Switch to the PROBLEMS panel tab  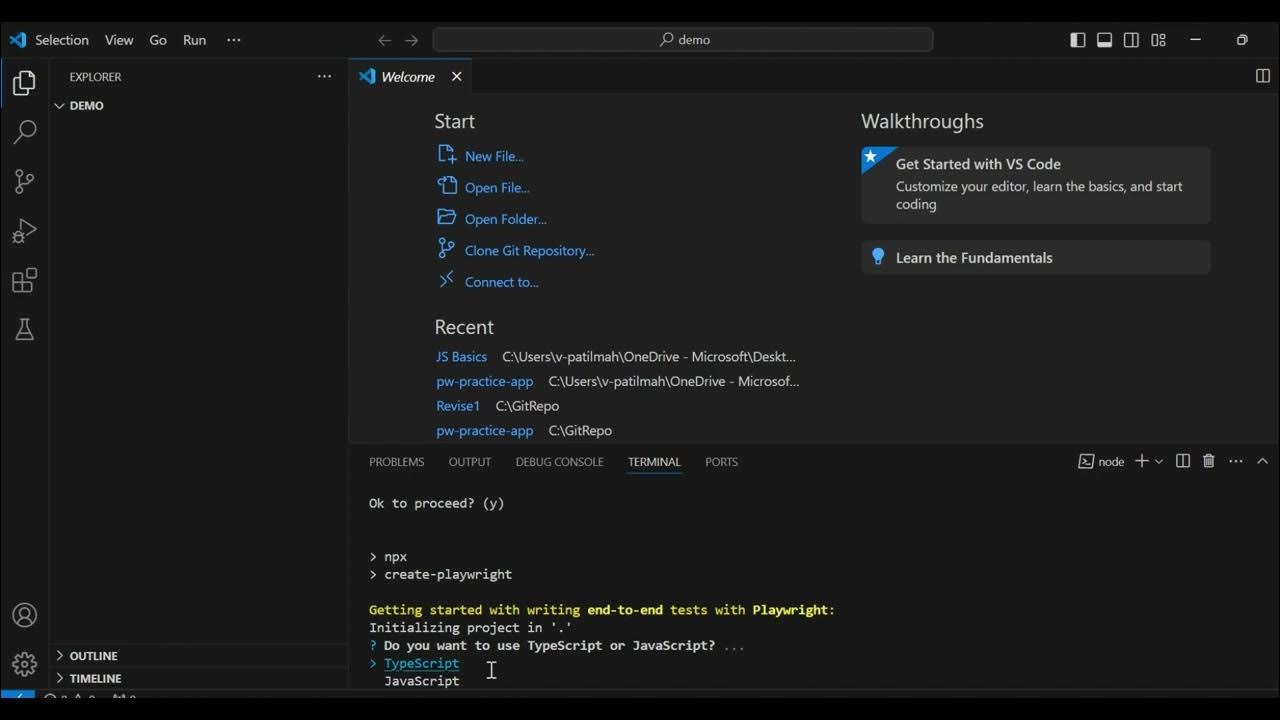point(396,462)
